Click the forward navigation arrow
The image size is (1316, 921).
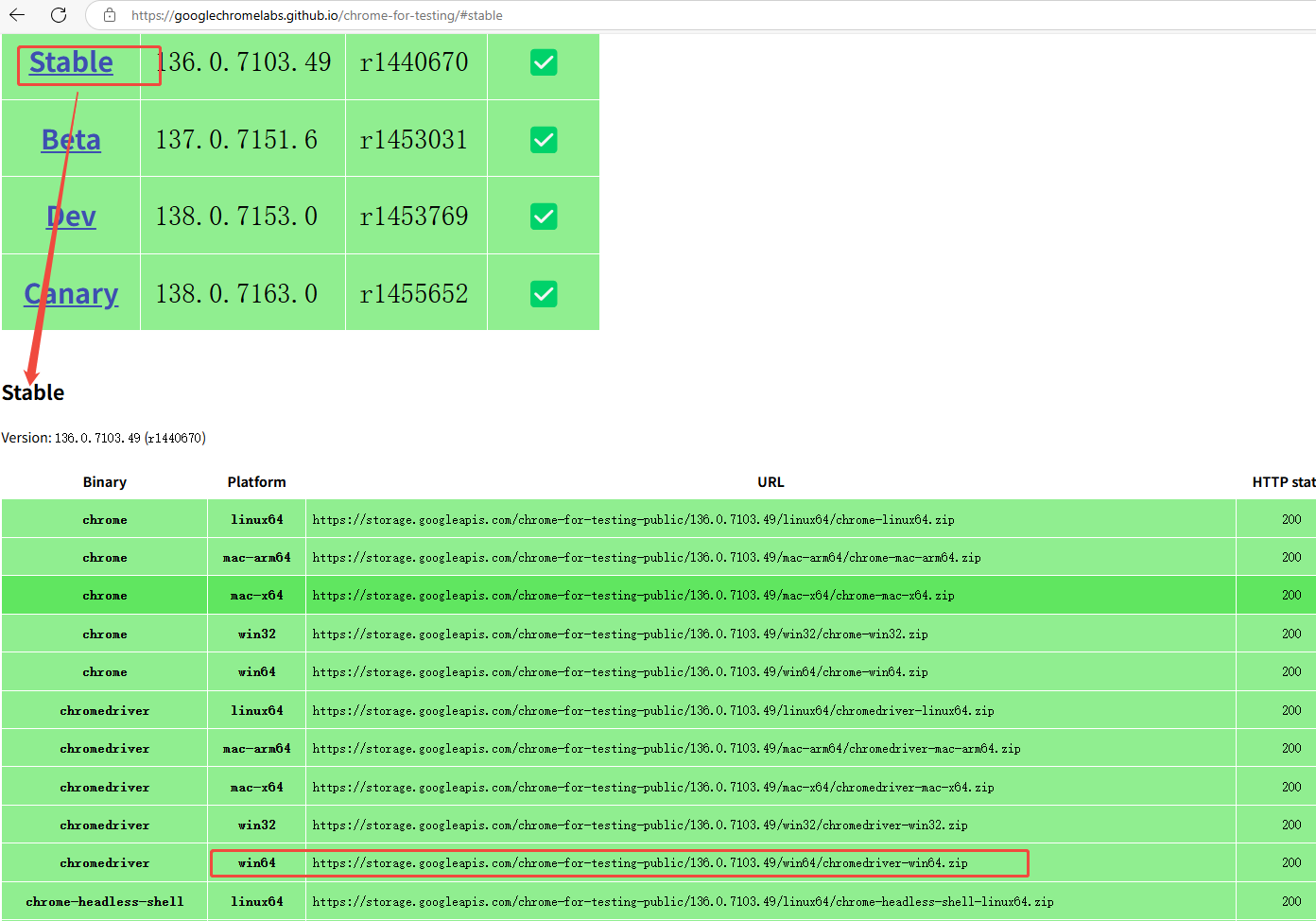pyautogui.click(x=38, y=15)
